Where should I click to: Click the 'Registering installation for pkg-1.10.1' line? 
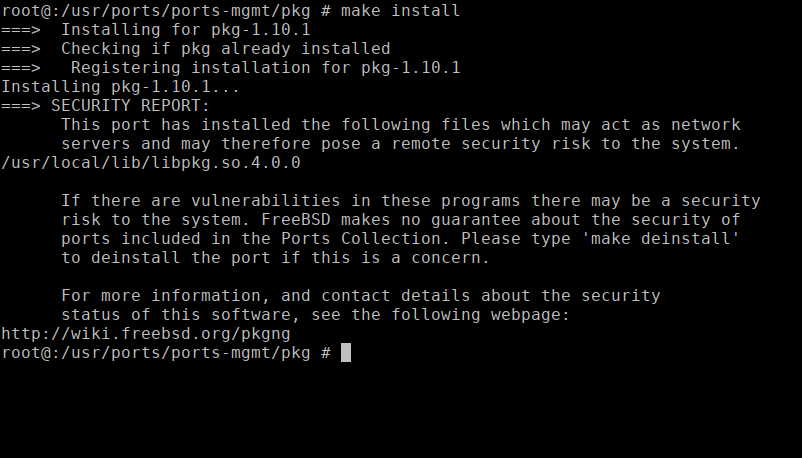(266, 67)
